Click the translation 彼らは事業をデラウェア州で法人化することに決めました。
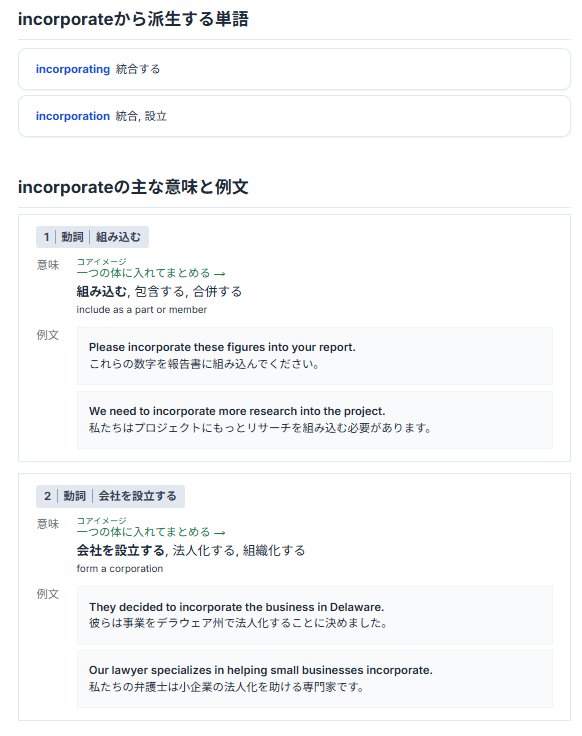 pyautogui.click(x=238, y=623)
